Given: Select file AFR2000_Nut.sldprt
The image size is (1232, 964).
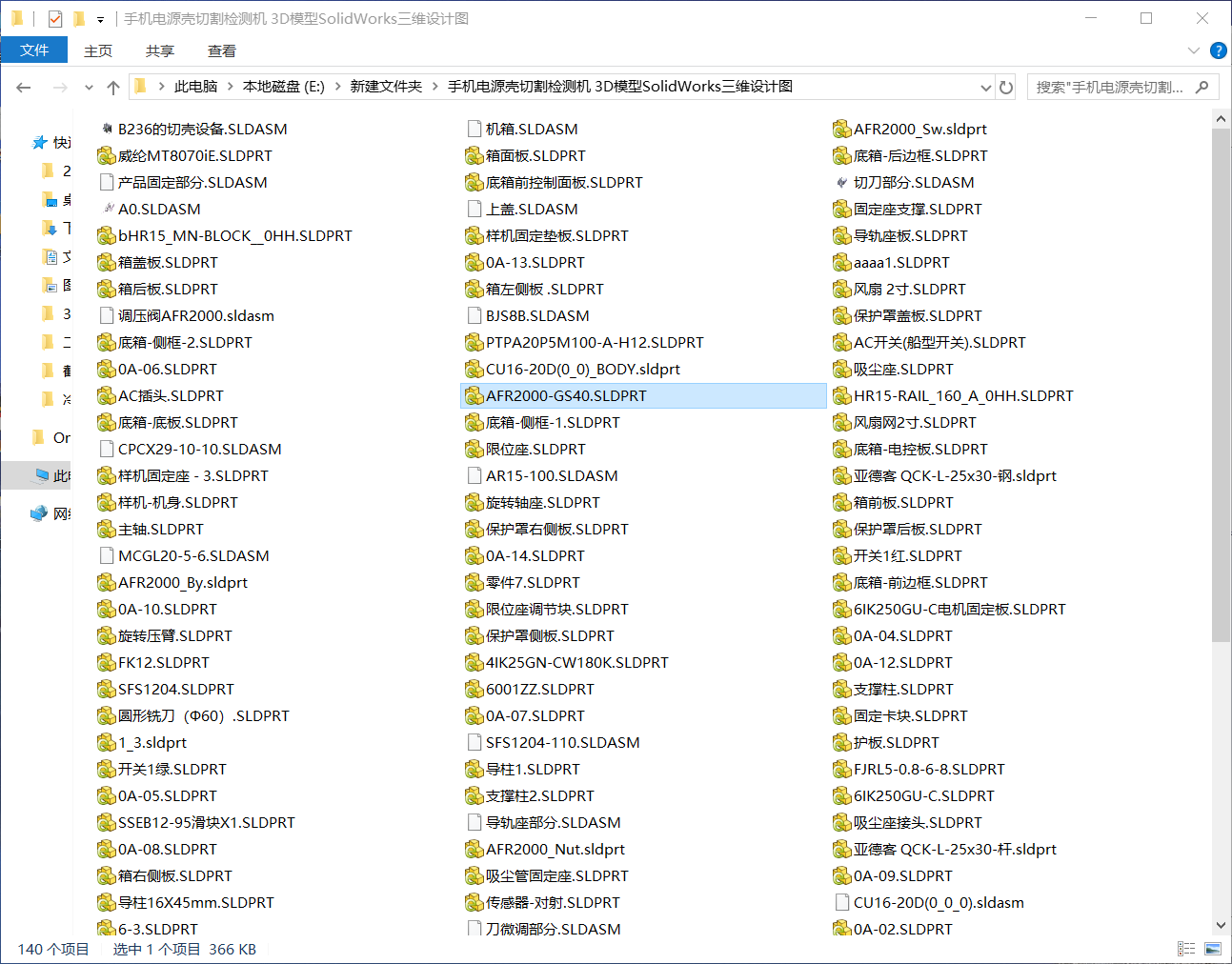Looking at the screenshot, I should click(545, 849).
